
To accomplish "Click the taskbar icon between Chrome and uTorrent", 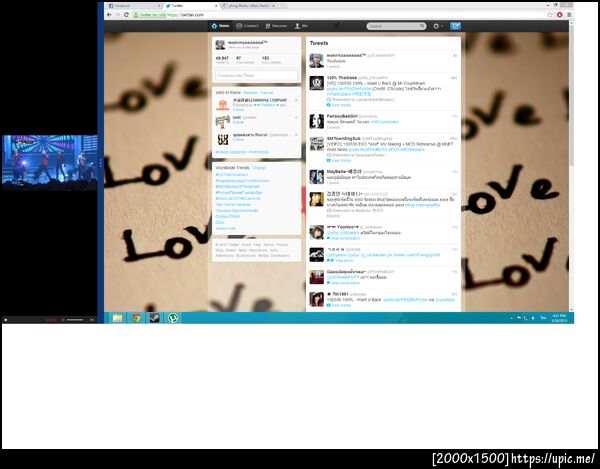I will tap(155, 318).
